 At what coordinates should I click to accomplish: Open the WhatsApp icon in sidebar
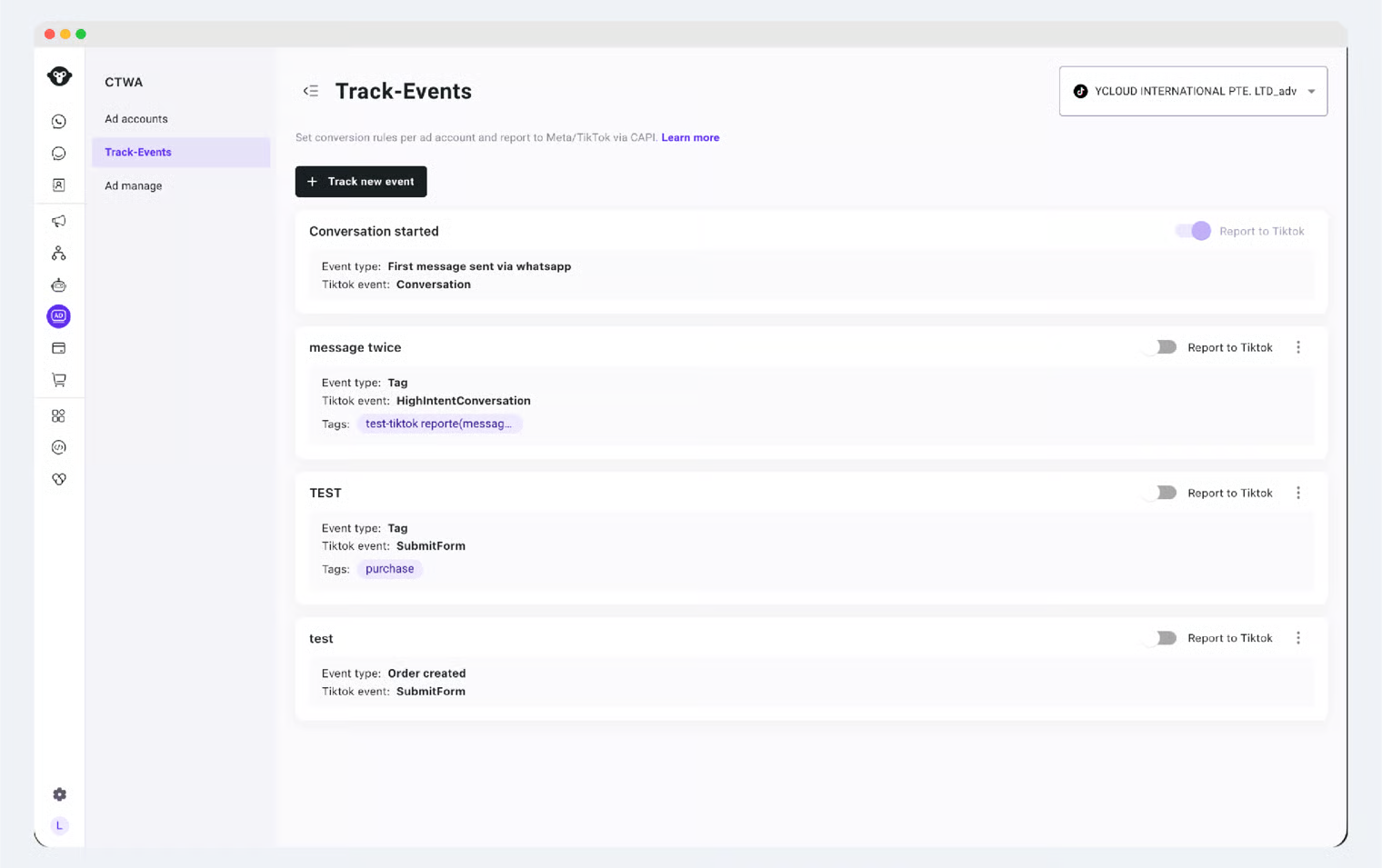pyautogui.click(x=59, y=122)
